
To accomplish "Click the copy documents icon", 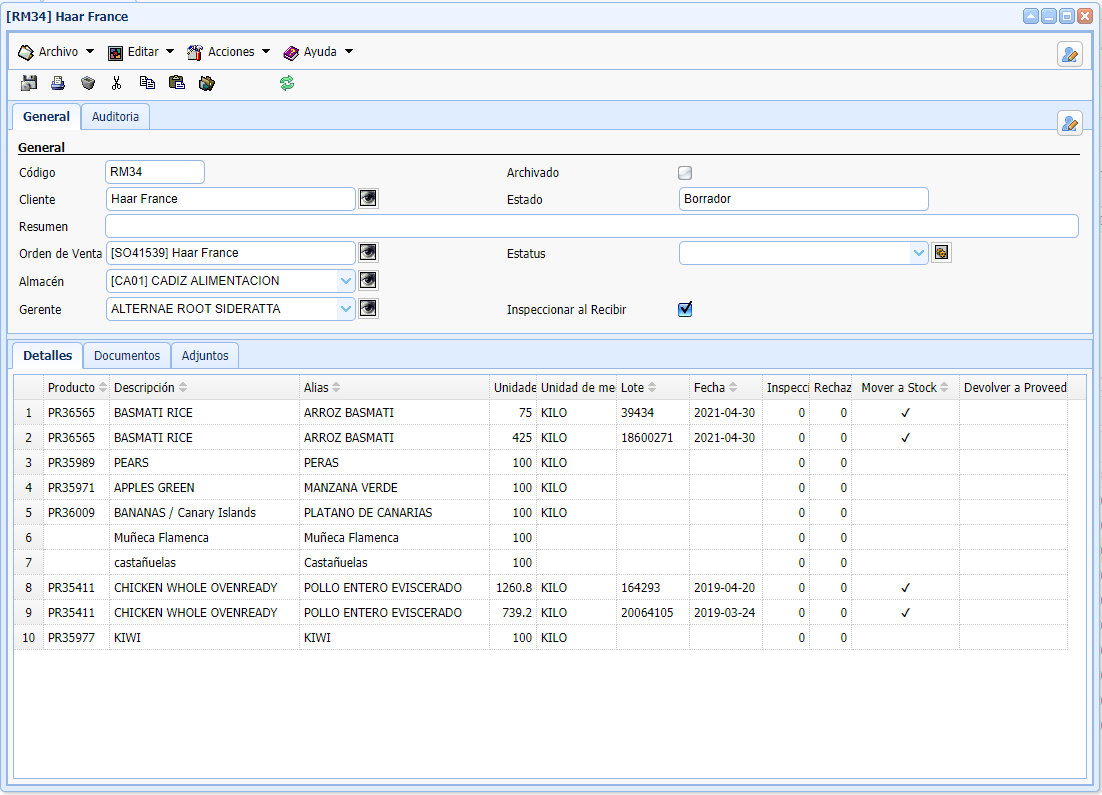I will pos(147,83).
